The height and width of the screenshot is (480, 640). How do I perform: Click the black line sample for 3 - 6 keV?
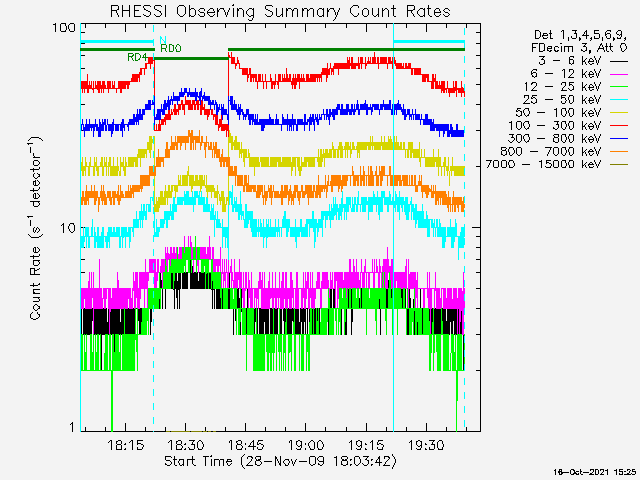[x=619, y=61]
